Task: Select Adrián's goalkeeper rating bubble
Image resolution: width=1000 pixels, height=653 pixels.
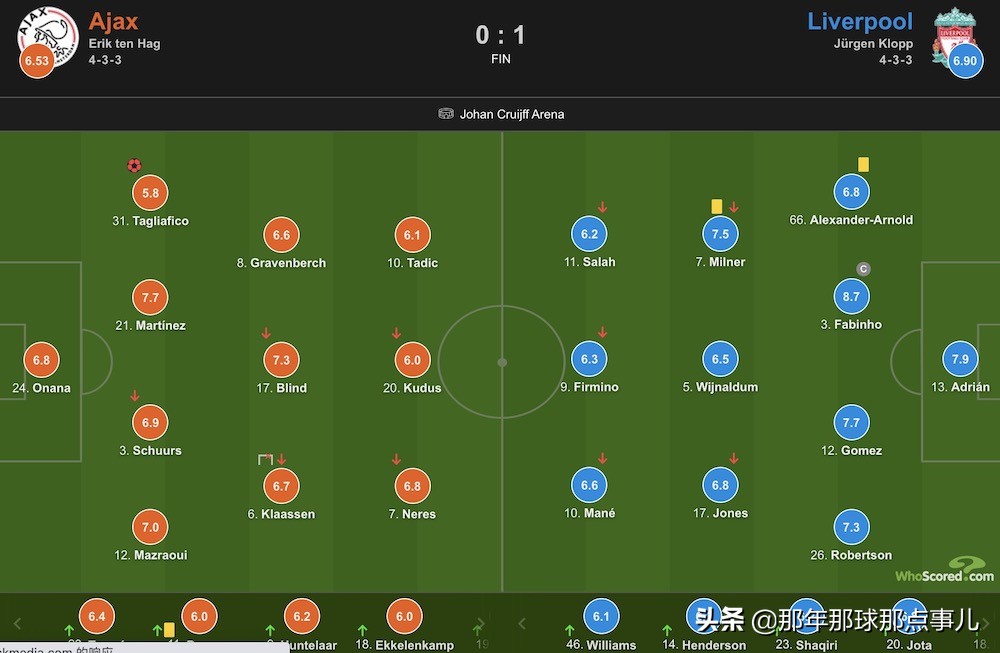Action: point(960,359)
